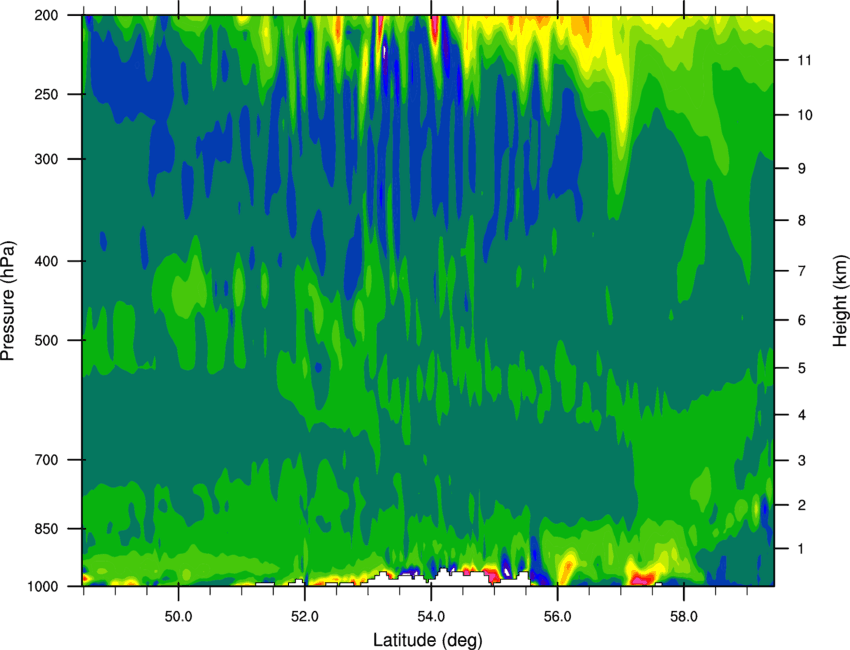Select the 1000 pressure tick label
The width and height of the screenshot is (850, 650).
(43, 587)
